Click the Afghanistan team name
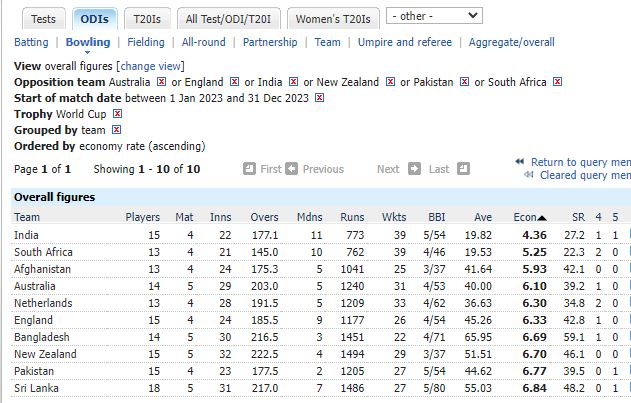 tap(42, 269)
